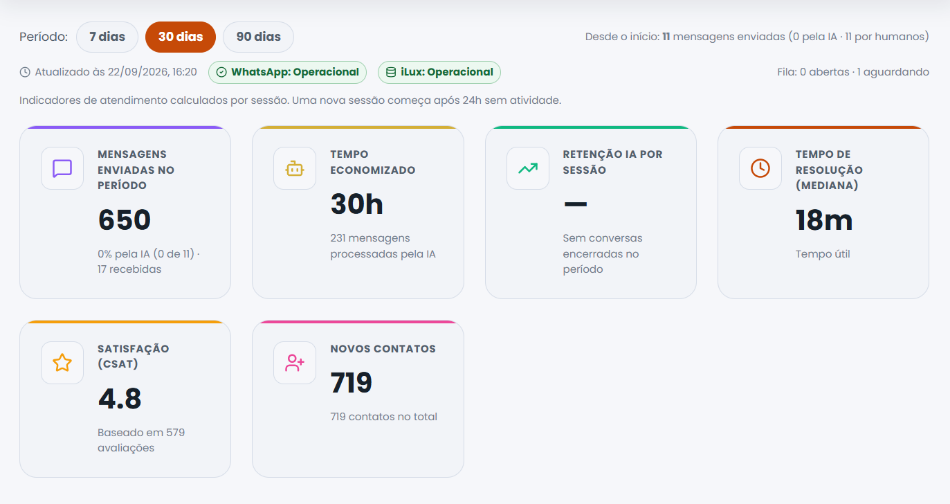Click the checkmark icon in WhatsApp badge
The height and width of the screenshot is (504, 950).
pyautogui.click(x=222, y=72)
